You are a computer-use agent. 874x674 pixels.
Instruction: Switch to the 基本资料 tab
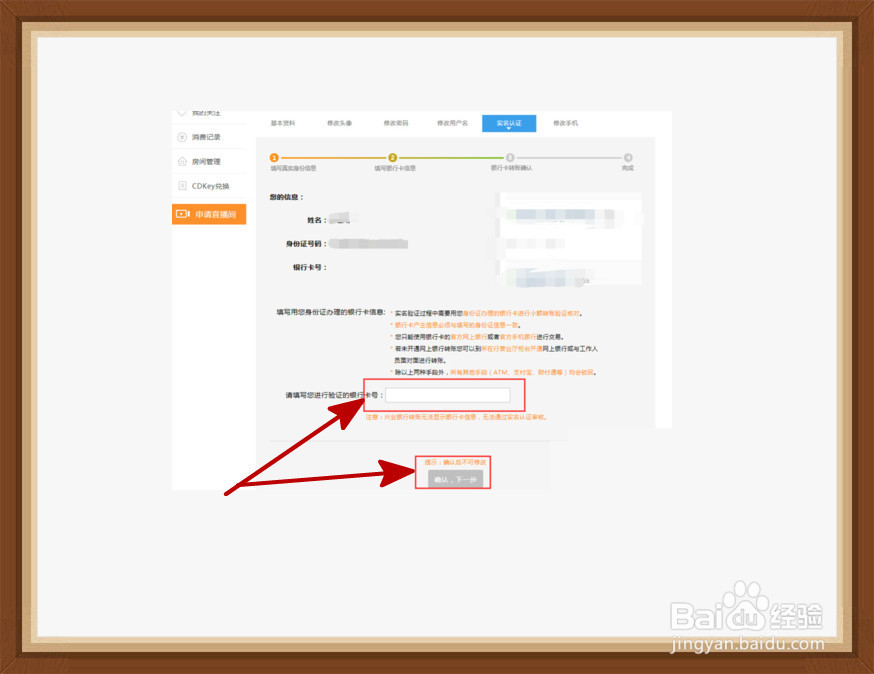click(x=283, y=123)
